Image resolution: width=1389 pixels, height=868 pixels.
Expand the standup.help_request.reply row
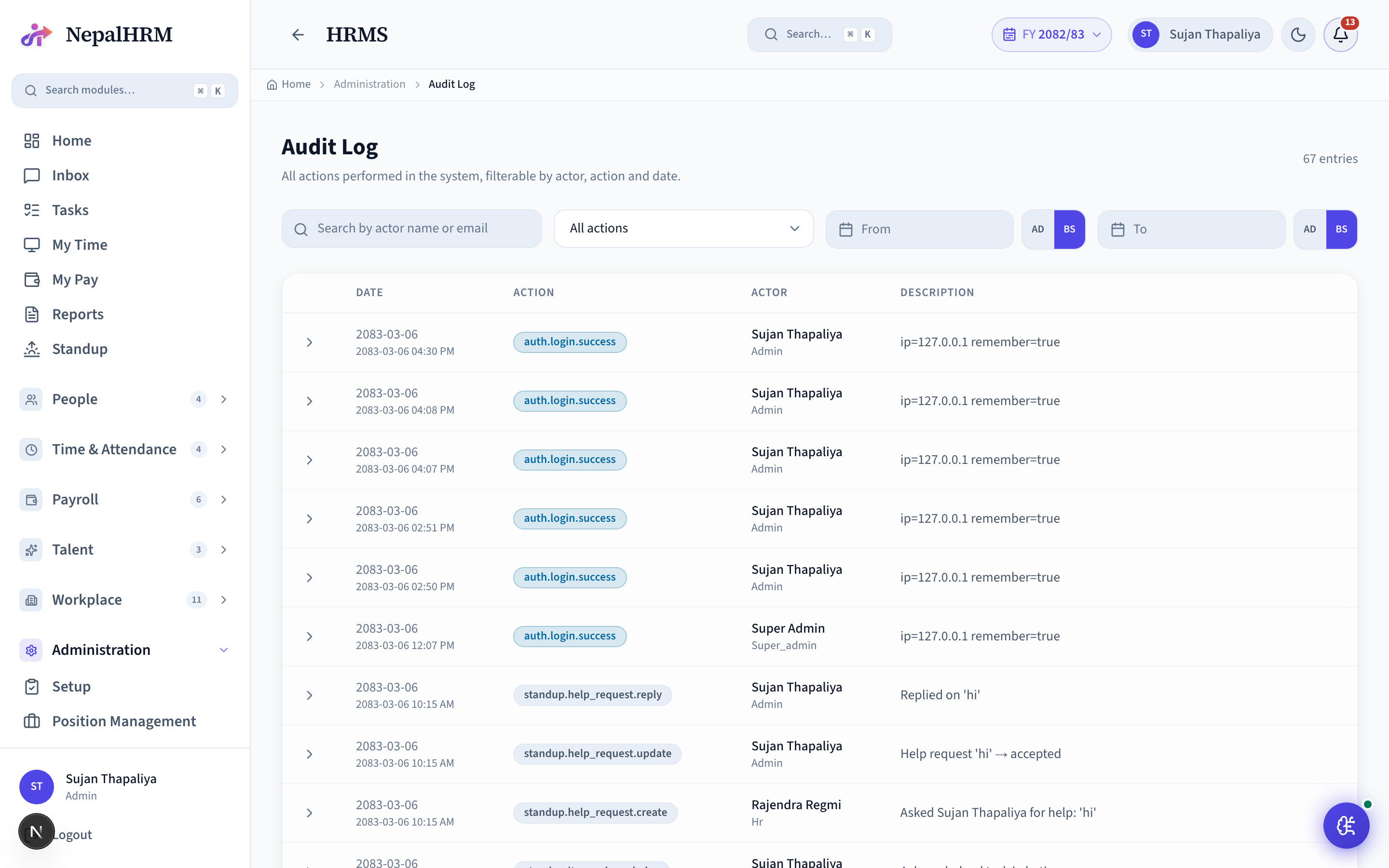point(309,695)
